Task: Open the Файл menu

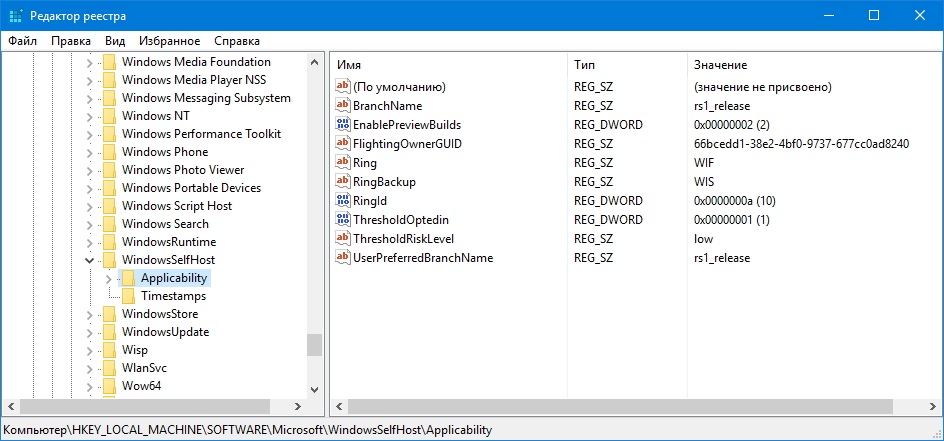Action: click(x=23, y=41)
